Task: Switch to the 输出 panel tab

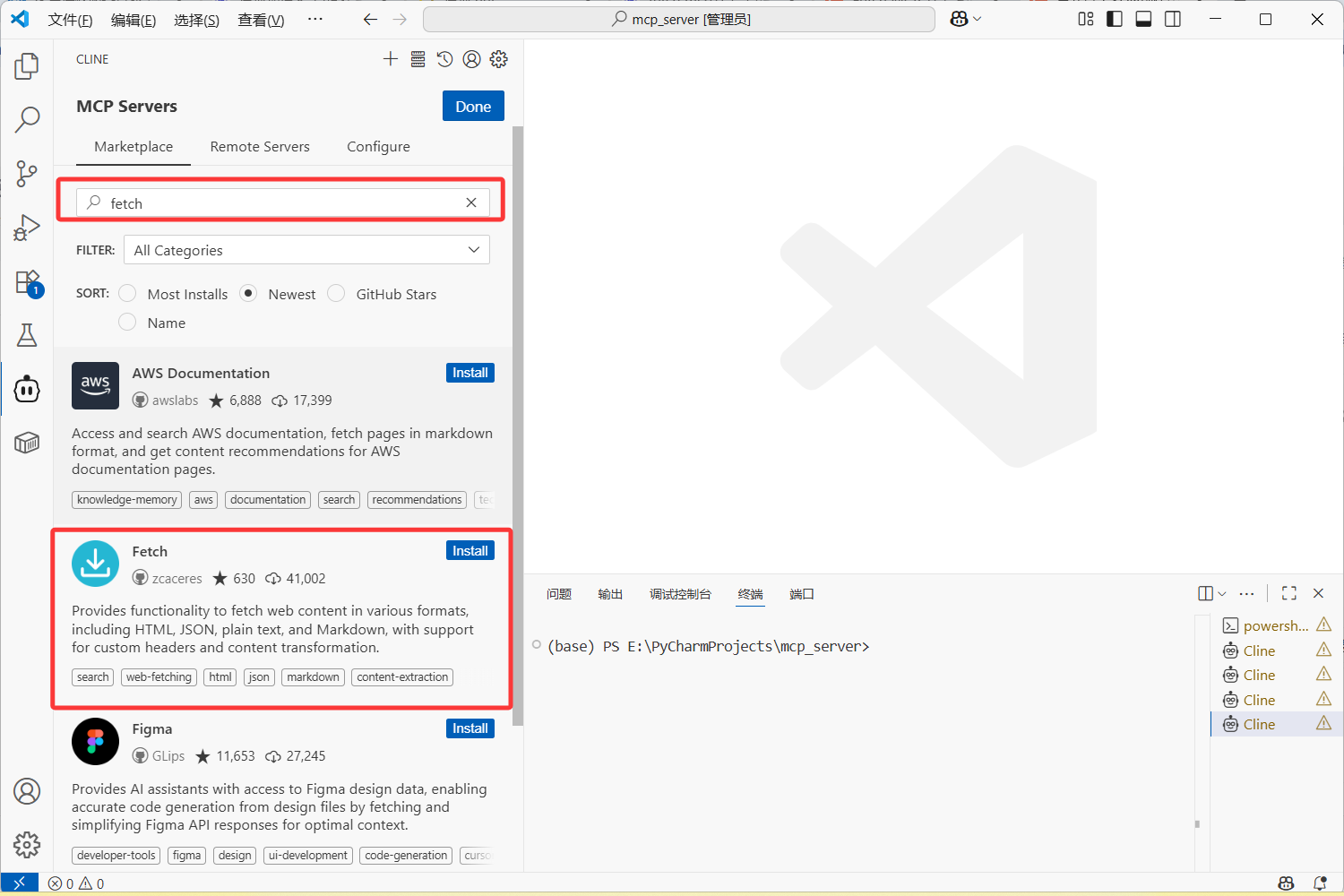Action: point(610,594)
